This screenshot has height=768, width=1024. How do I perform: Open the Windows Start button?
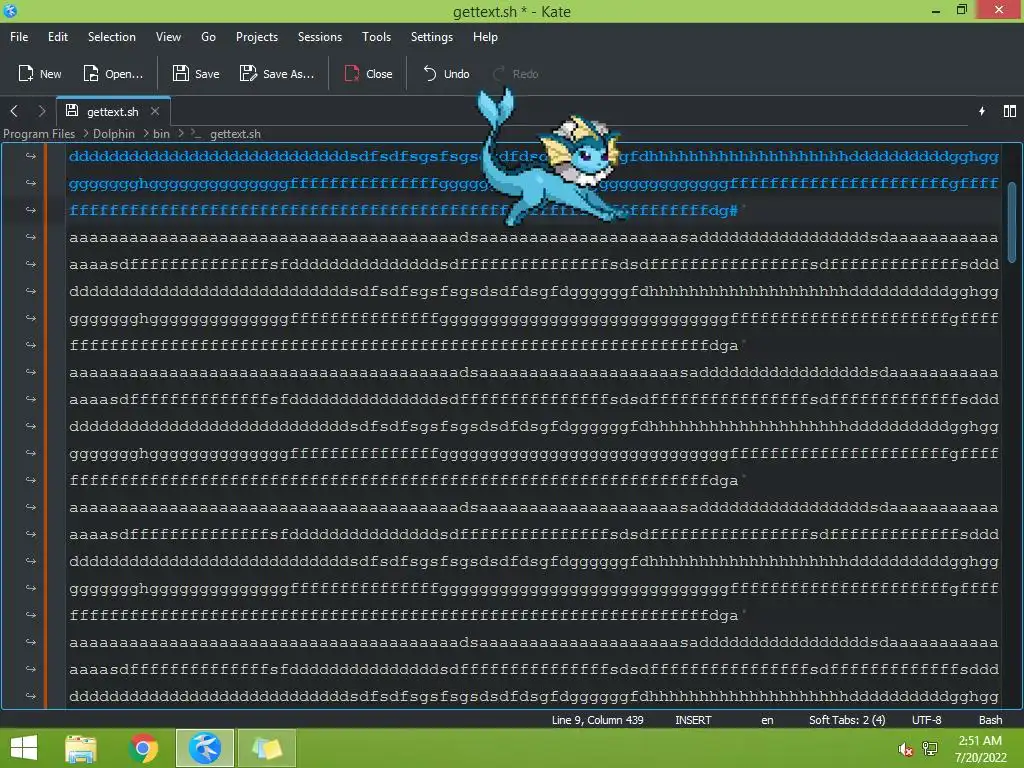tap(24, 748)
